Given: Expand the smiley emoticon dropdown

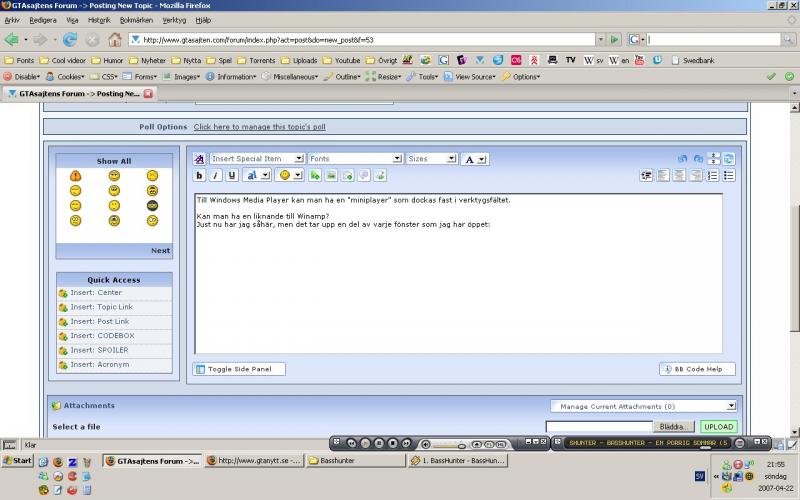Looking at the screenshot, I should (298, 176).
